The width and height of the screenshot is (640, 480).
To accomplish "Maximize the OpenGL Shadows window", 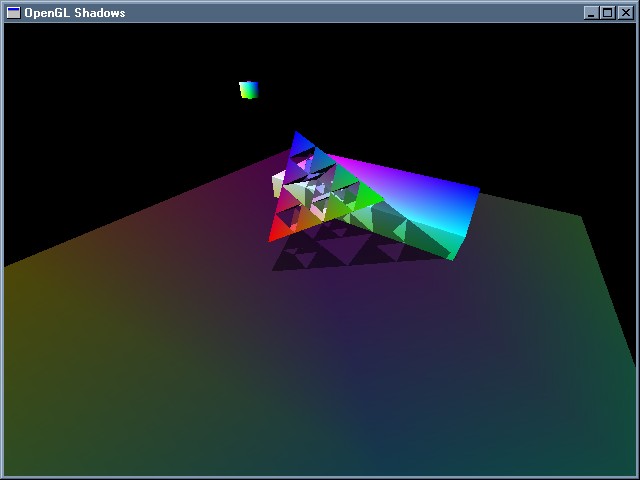I will 607,13.
